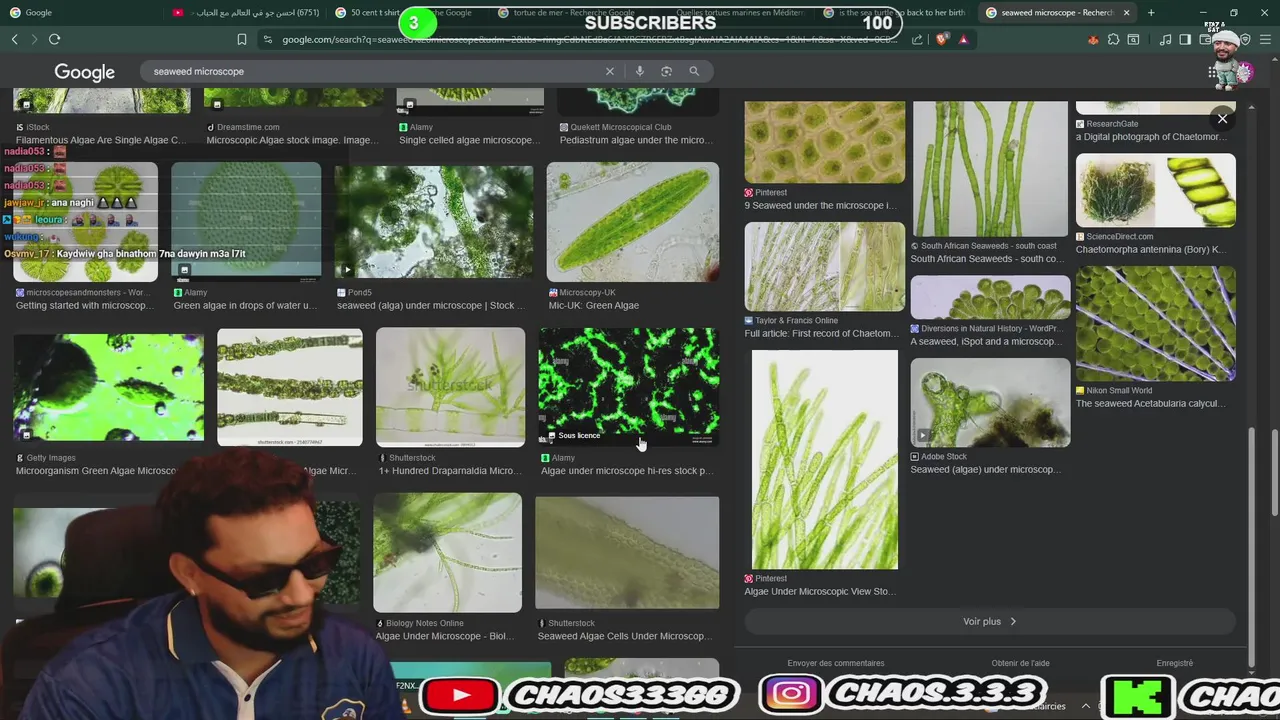Click the Enregistré link
Image resolution: width=1280 pixels, height=720 pixels.
pos(1174,663)
